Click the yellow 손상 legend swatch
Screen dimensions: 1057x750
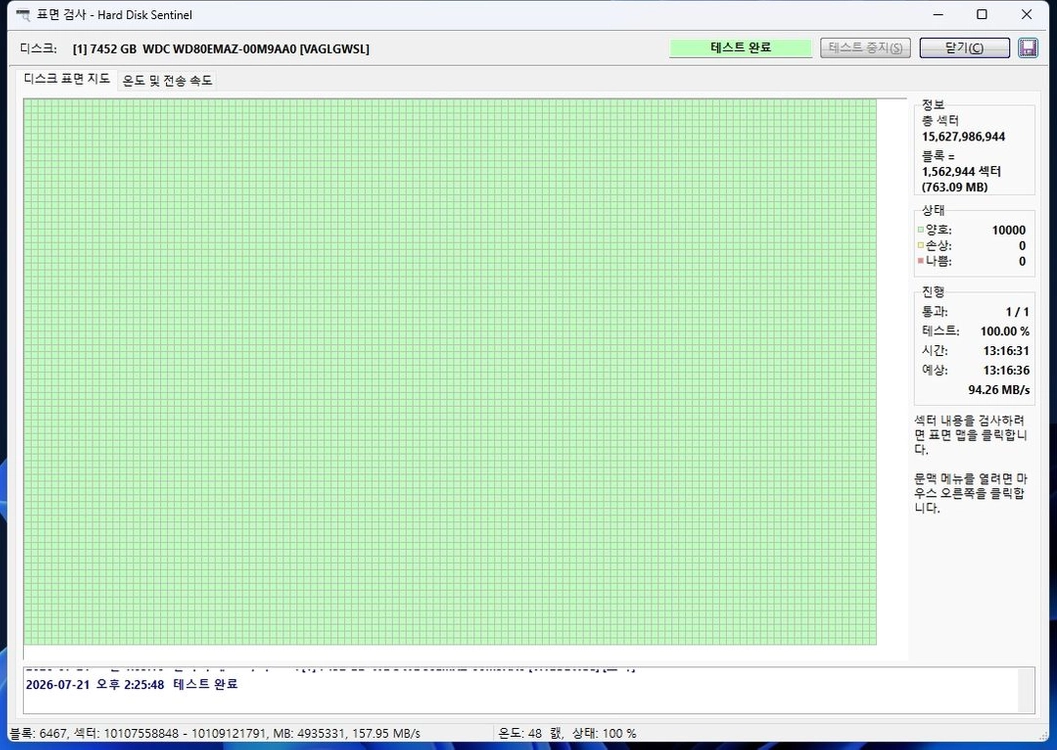(920, 246)
